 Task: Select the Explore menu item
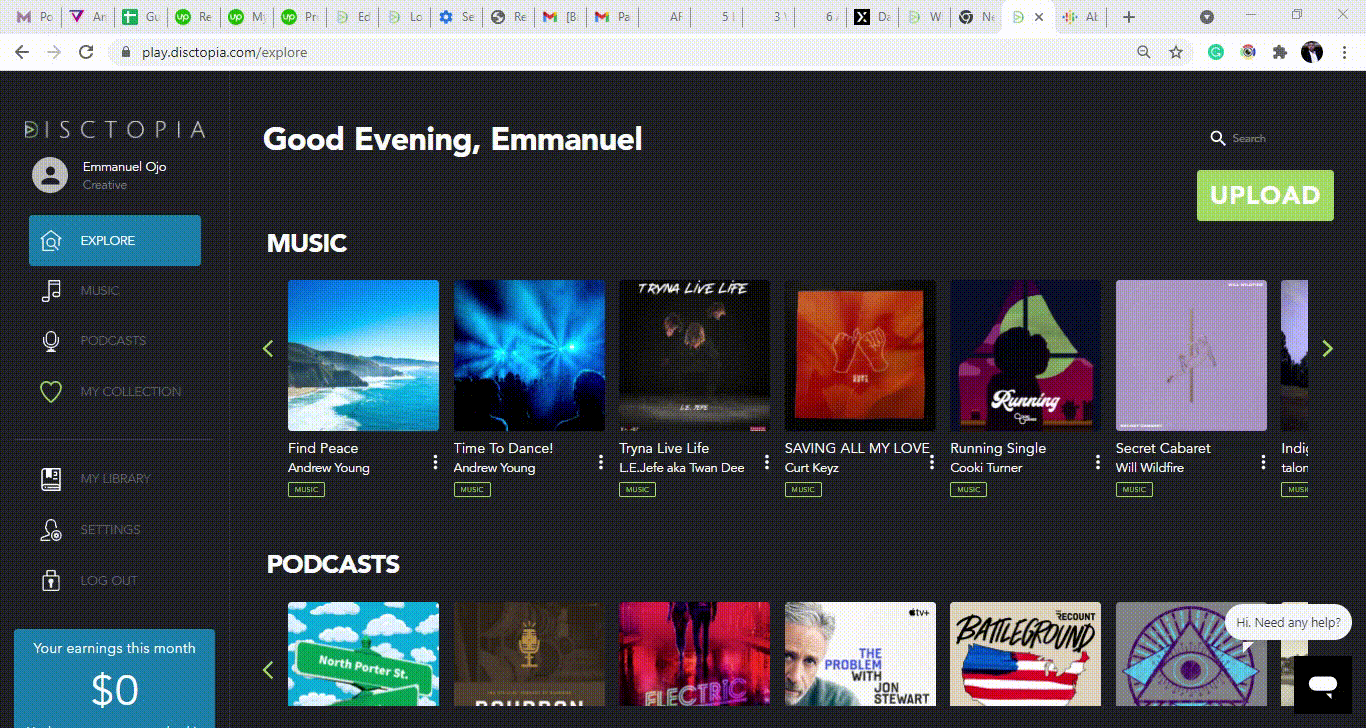115,241
